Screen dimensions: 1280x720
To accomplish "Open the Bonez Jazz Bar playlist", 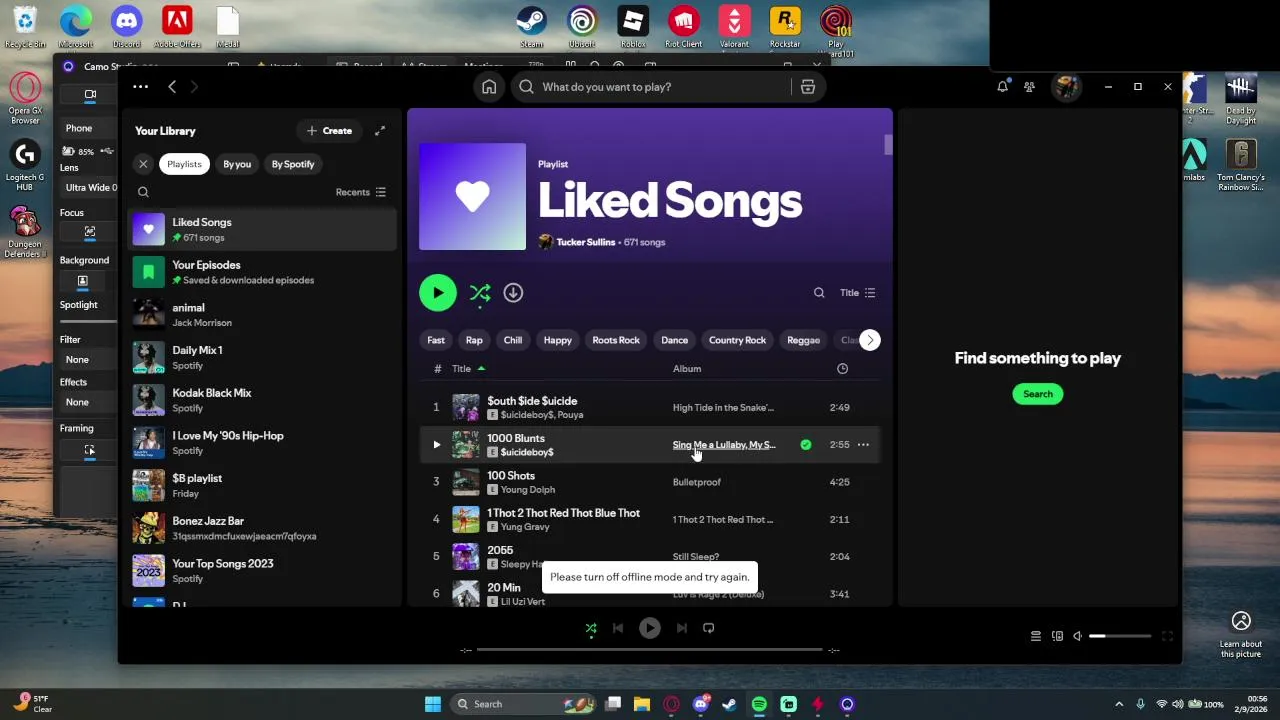I will (x=263, y=528).
